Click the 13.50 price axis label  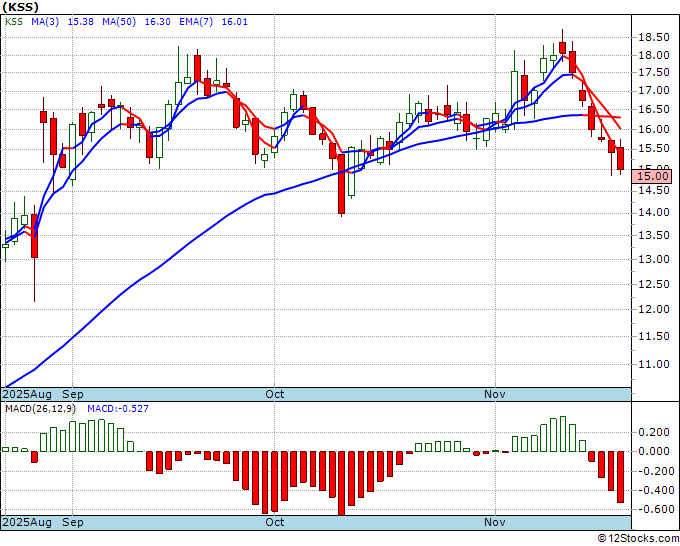(x=654, y=235)
